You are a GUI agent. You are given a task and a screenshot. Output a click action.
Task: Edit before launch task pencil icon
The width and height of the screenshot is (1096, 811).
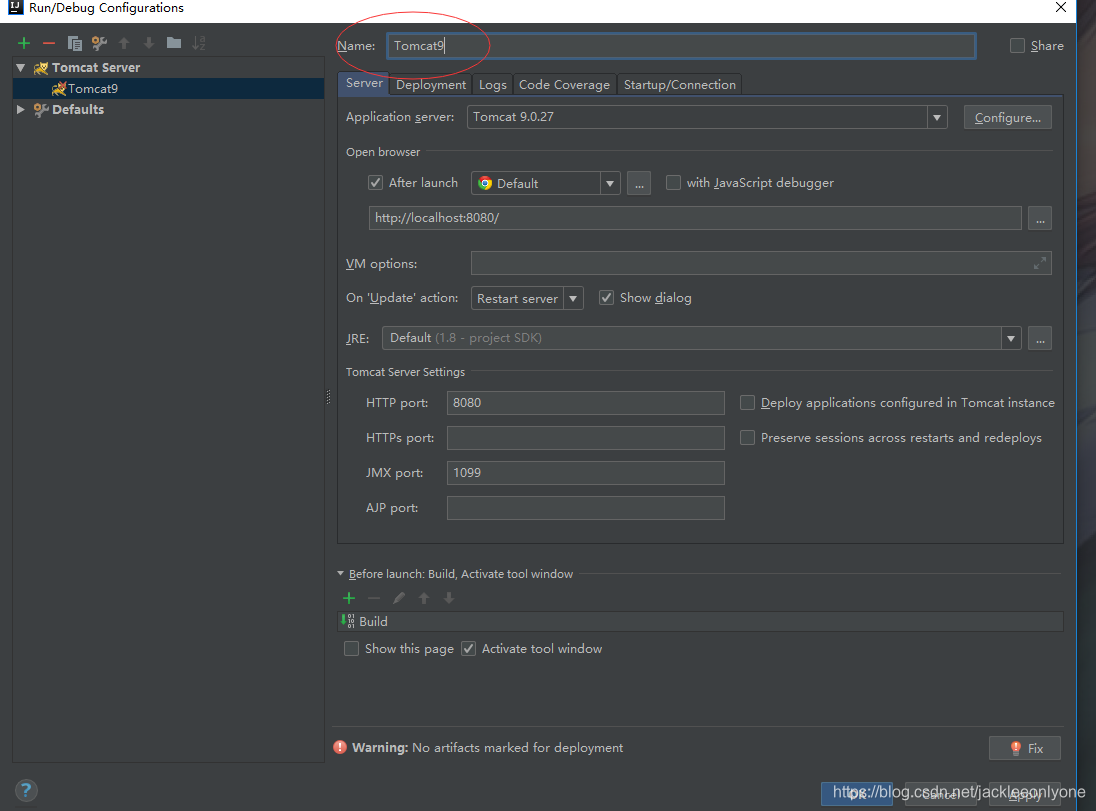pyautogui.click(x=399, y=598)
